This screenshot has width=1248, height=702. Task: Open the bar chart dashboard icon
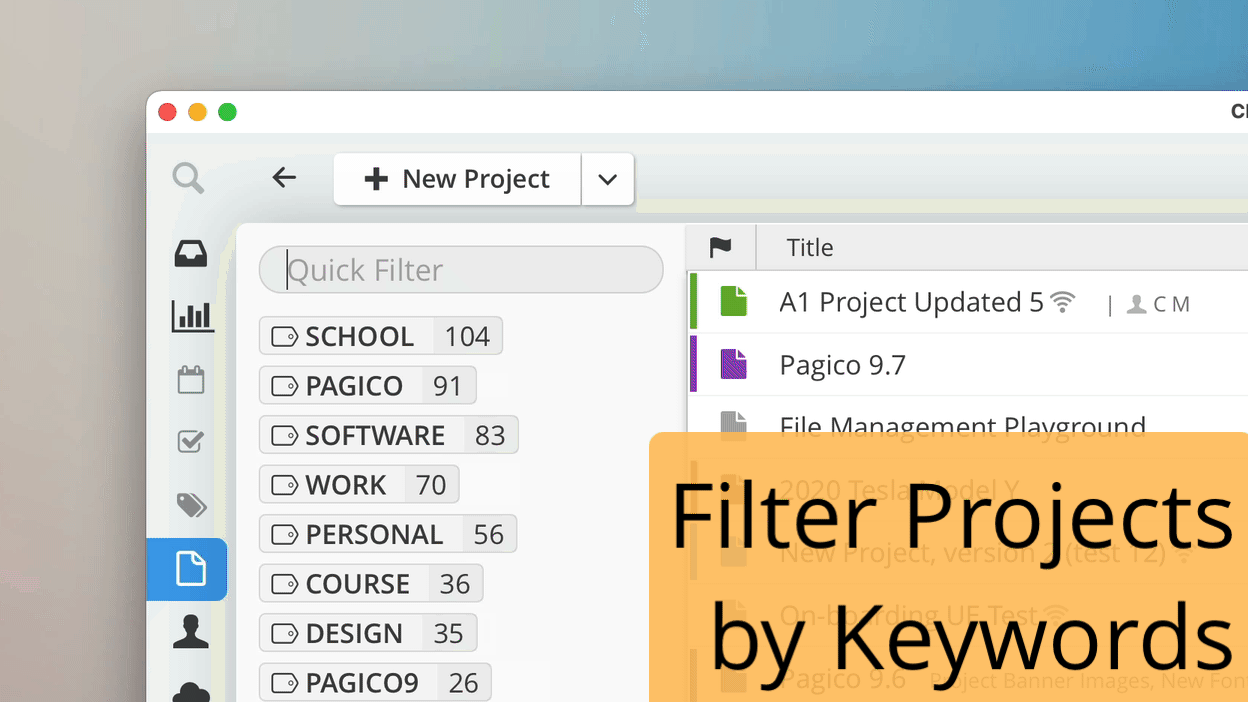point(192,317)
